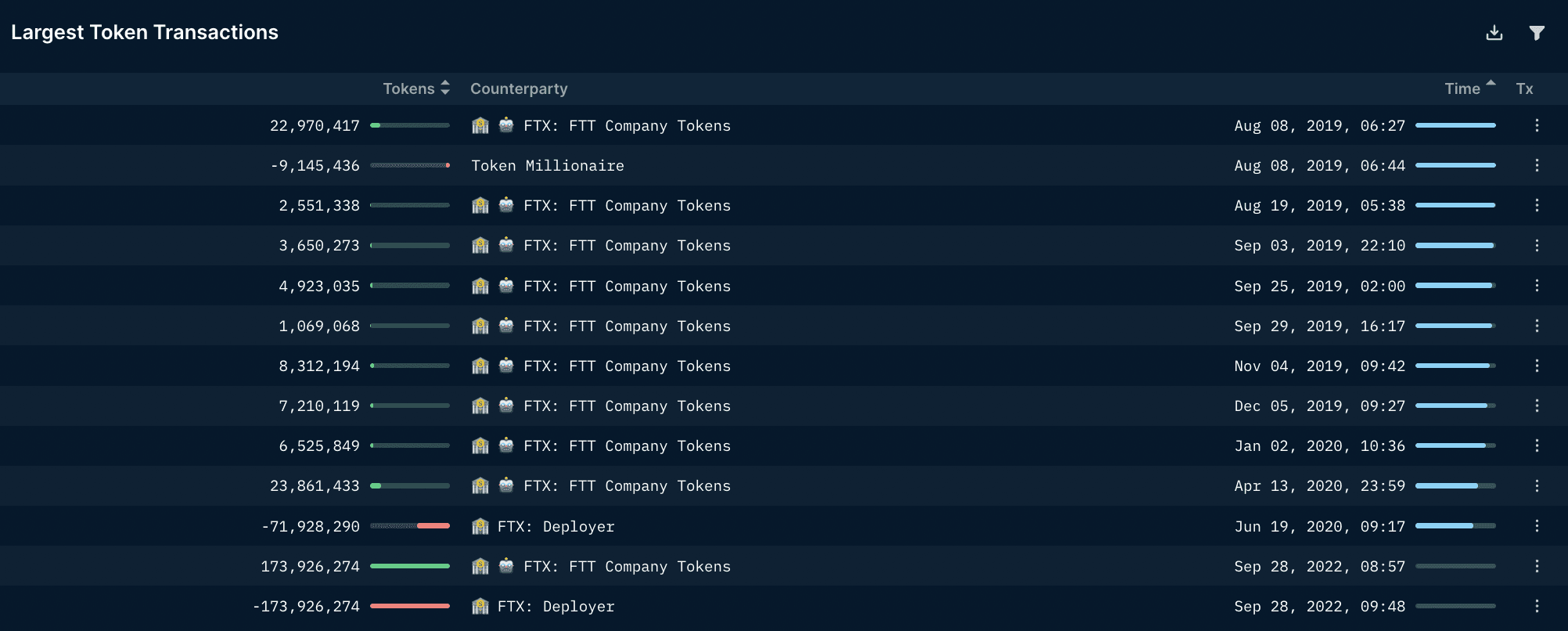Open the FTX: Deployer counterparty for -71,928,290
The height and width of the screenshot is (631, 1568).
556,526
